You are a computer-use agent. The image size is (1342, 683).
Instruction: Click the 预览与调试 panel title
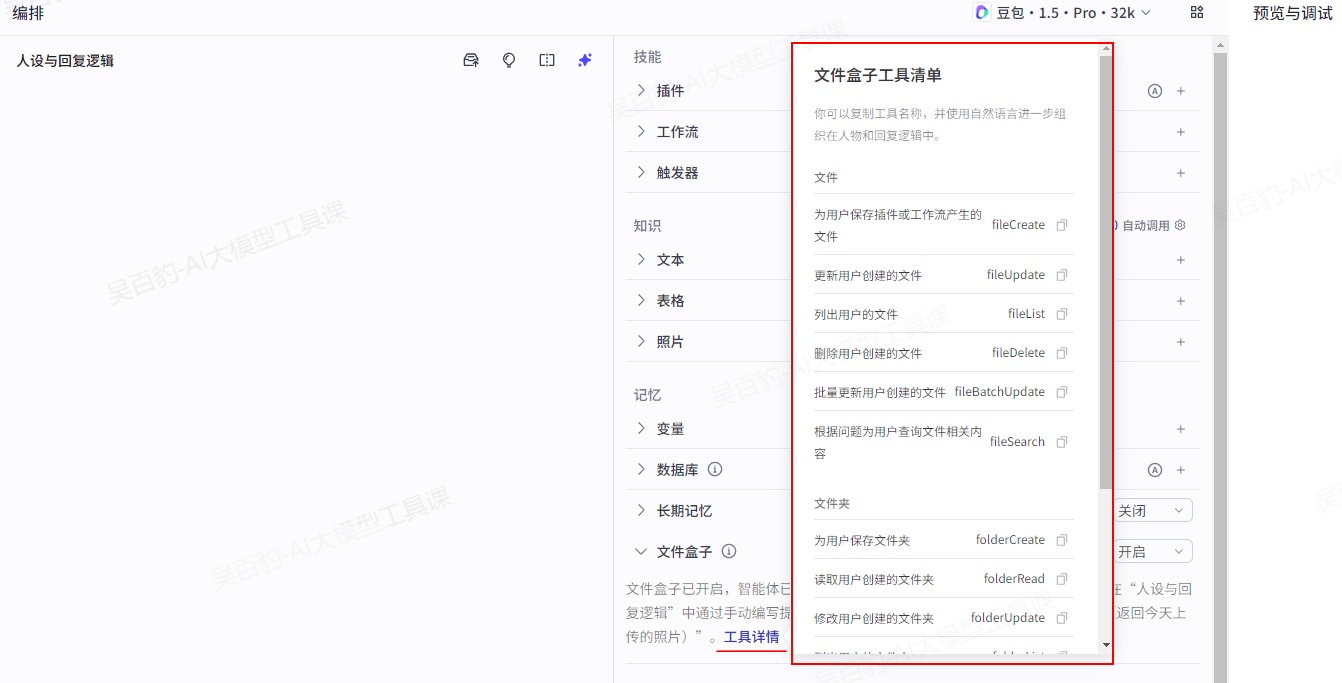click(1292, 13)
